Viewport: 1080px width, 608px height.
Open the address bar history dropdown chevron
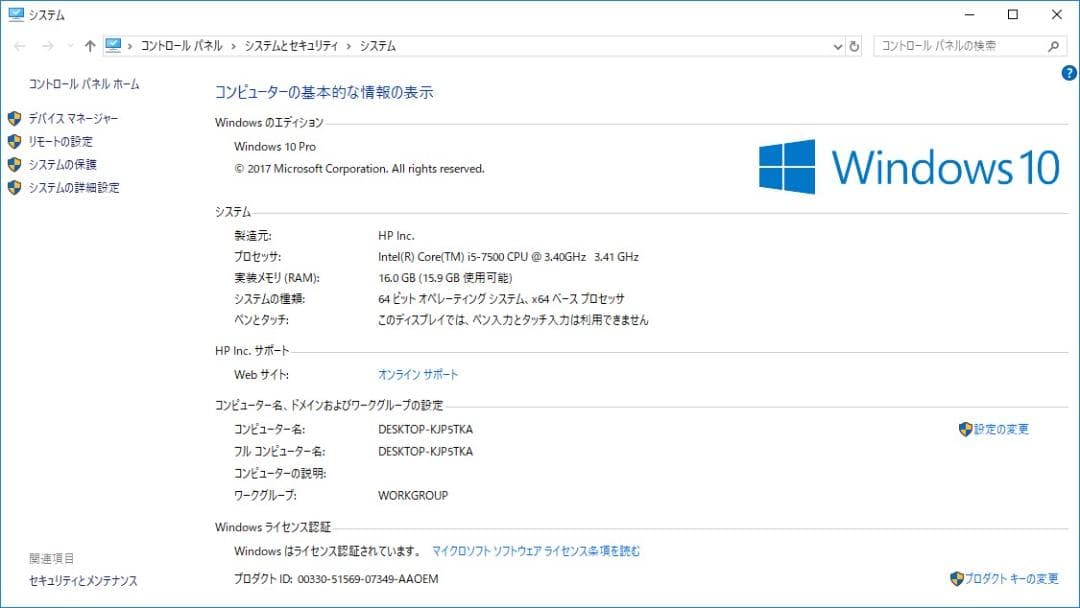point(837,45)
